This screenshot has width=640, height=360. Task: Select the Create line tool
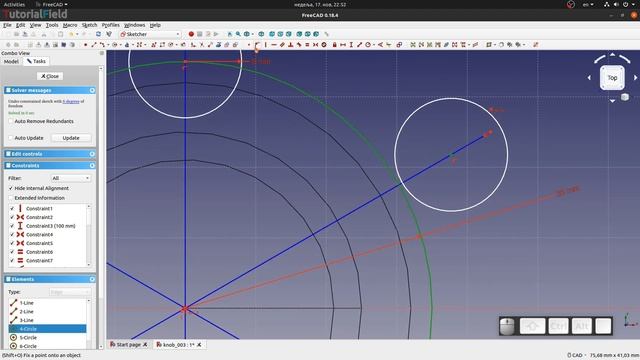click(93, 44)
